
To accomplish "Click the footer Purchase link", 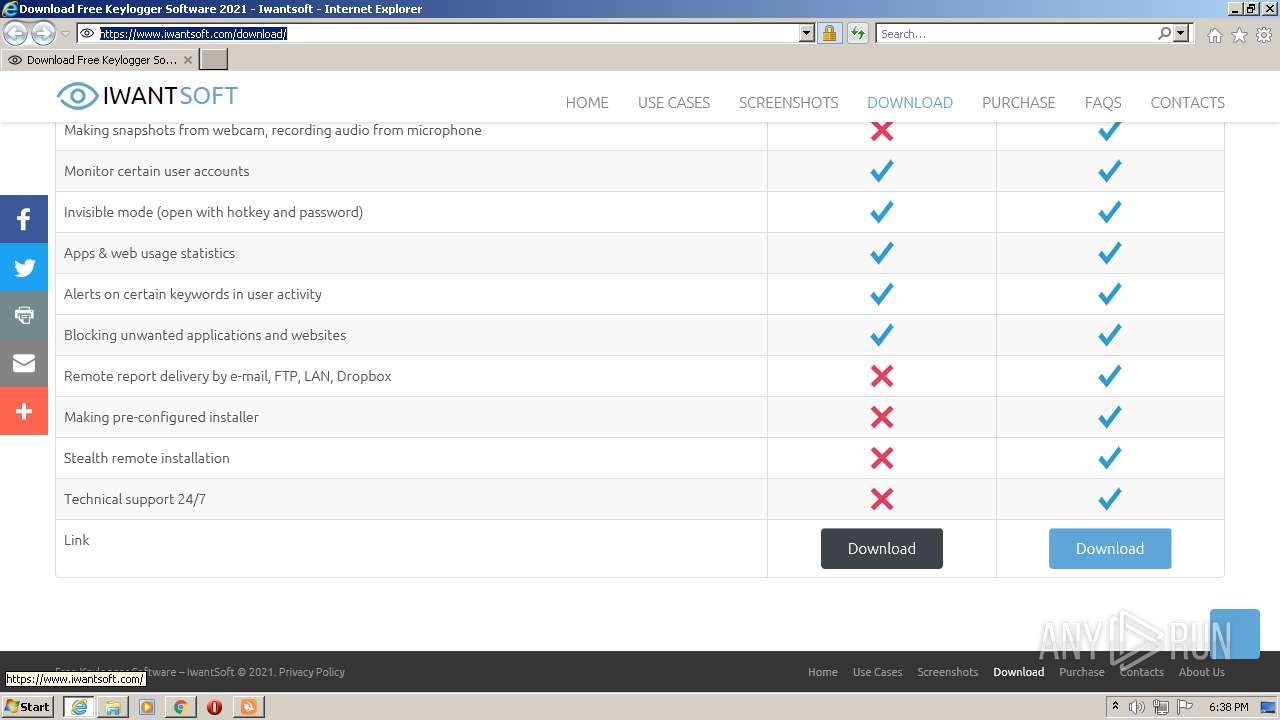I will (x=1082, y=672).
